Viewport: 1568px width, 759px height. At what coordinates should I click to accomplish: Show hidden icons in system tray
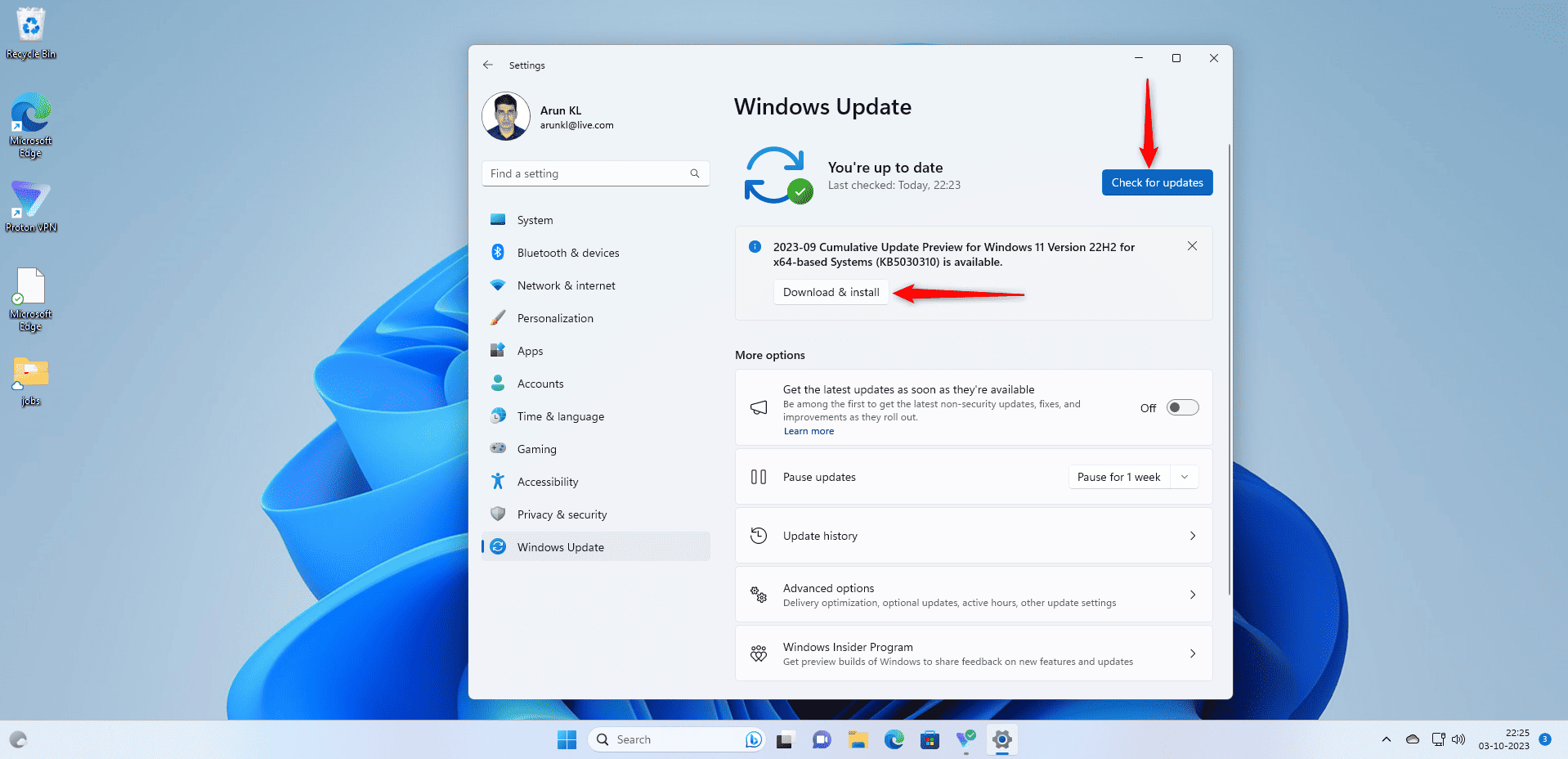[1386, 739]
